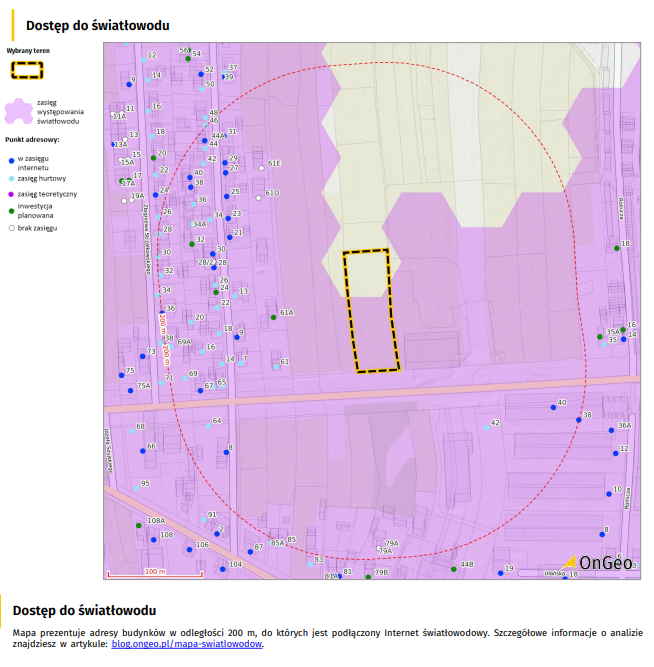
Task: Select the green address marker labeled 44B
Action: (x=454, y=569)
